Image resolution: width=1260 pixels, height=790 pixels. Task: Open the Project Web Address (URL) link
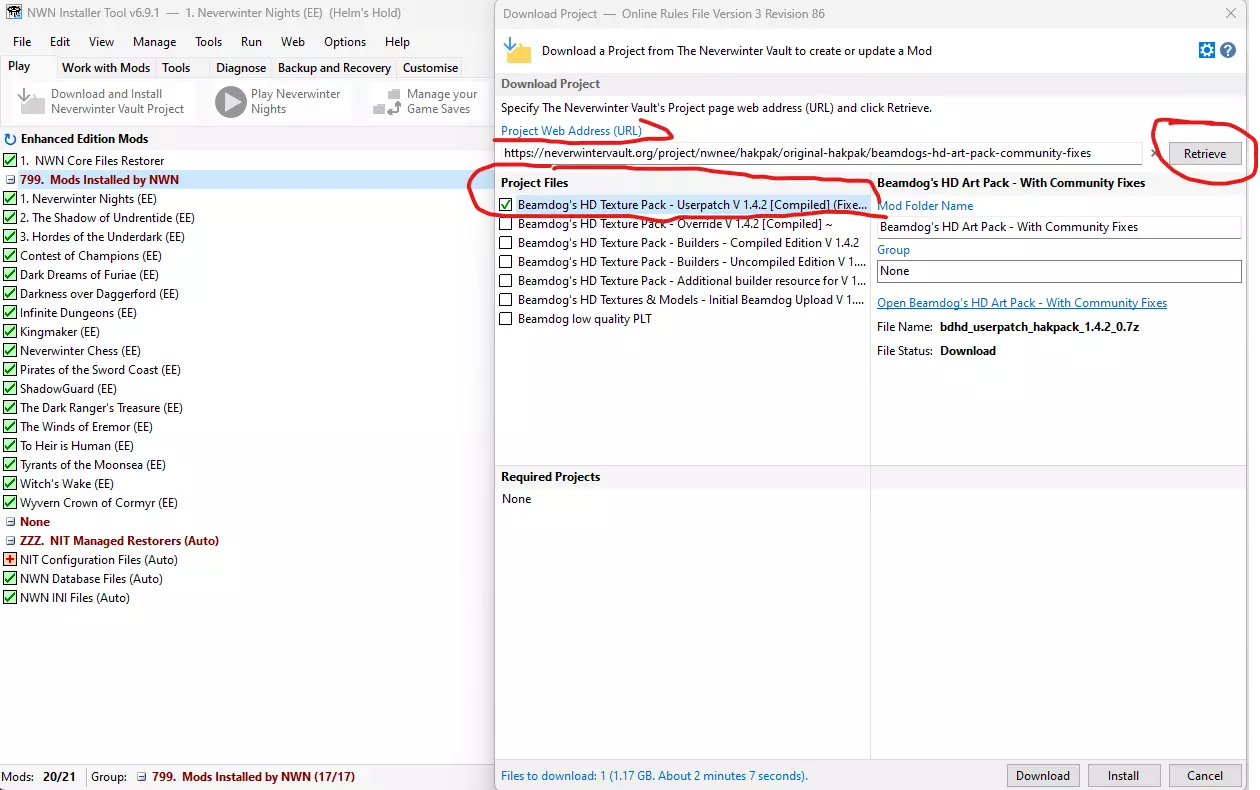pos(571,131)
